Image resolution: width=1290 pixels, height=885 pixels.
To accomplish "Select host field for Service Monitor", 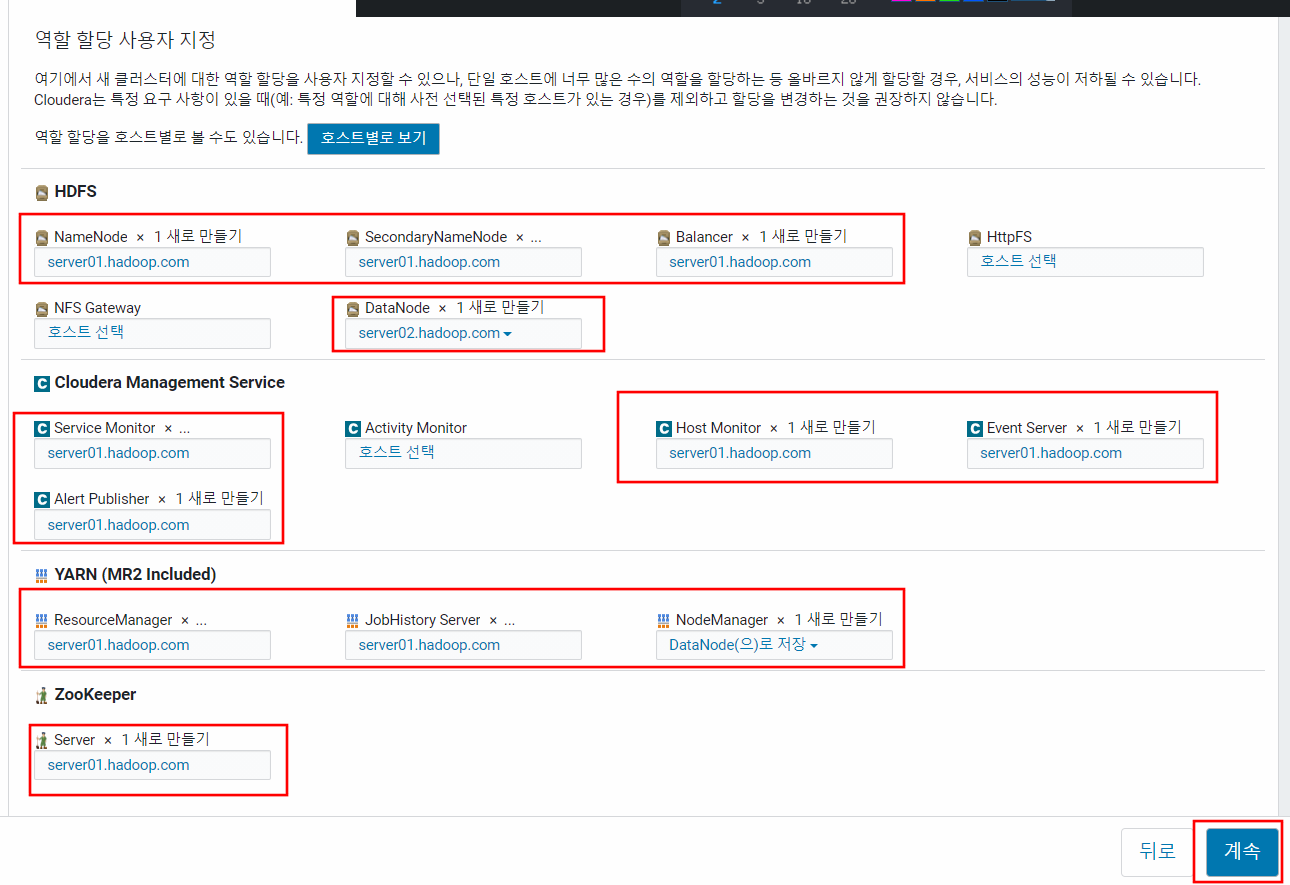I will point(152,453).
